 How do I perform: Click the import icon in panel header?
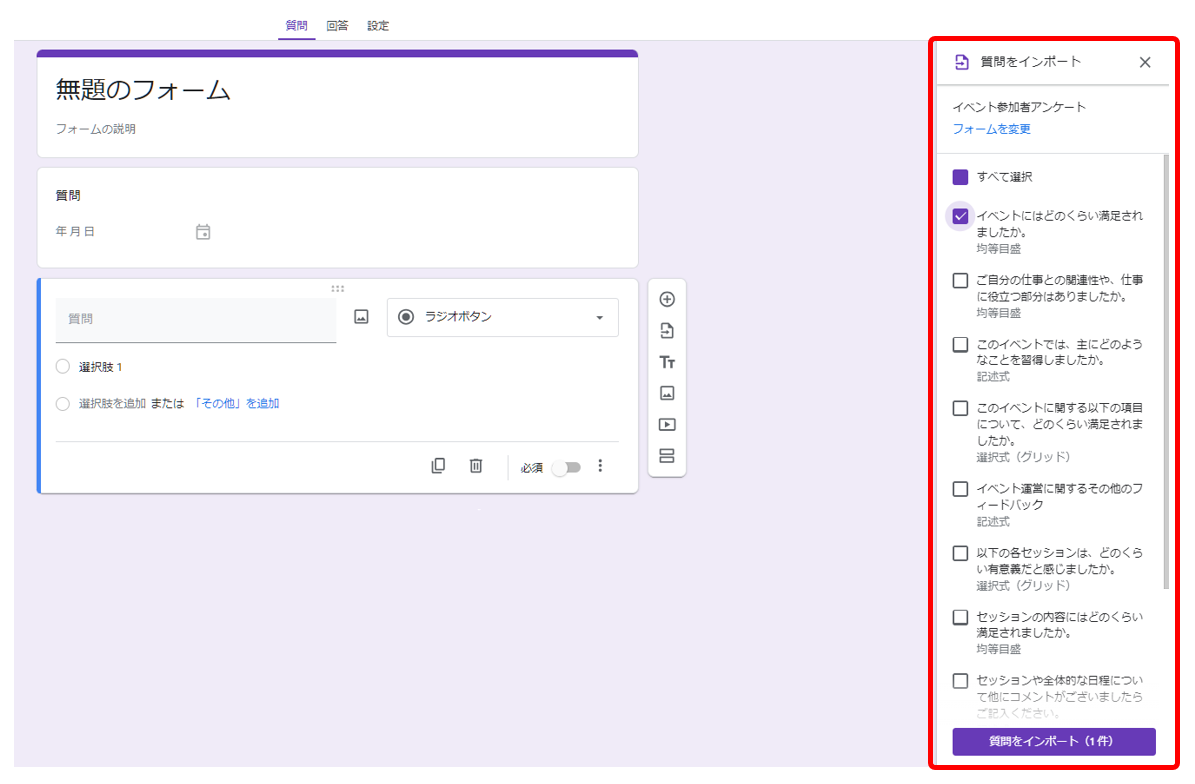(x=962, y=62)
